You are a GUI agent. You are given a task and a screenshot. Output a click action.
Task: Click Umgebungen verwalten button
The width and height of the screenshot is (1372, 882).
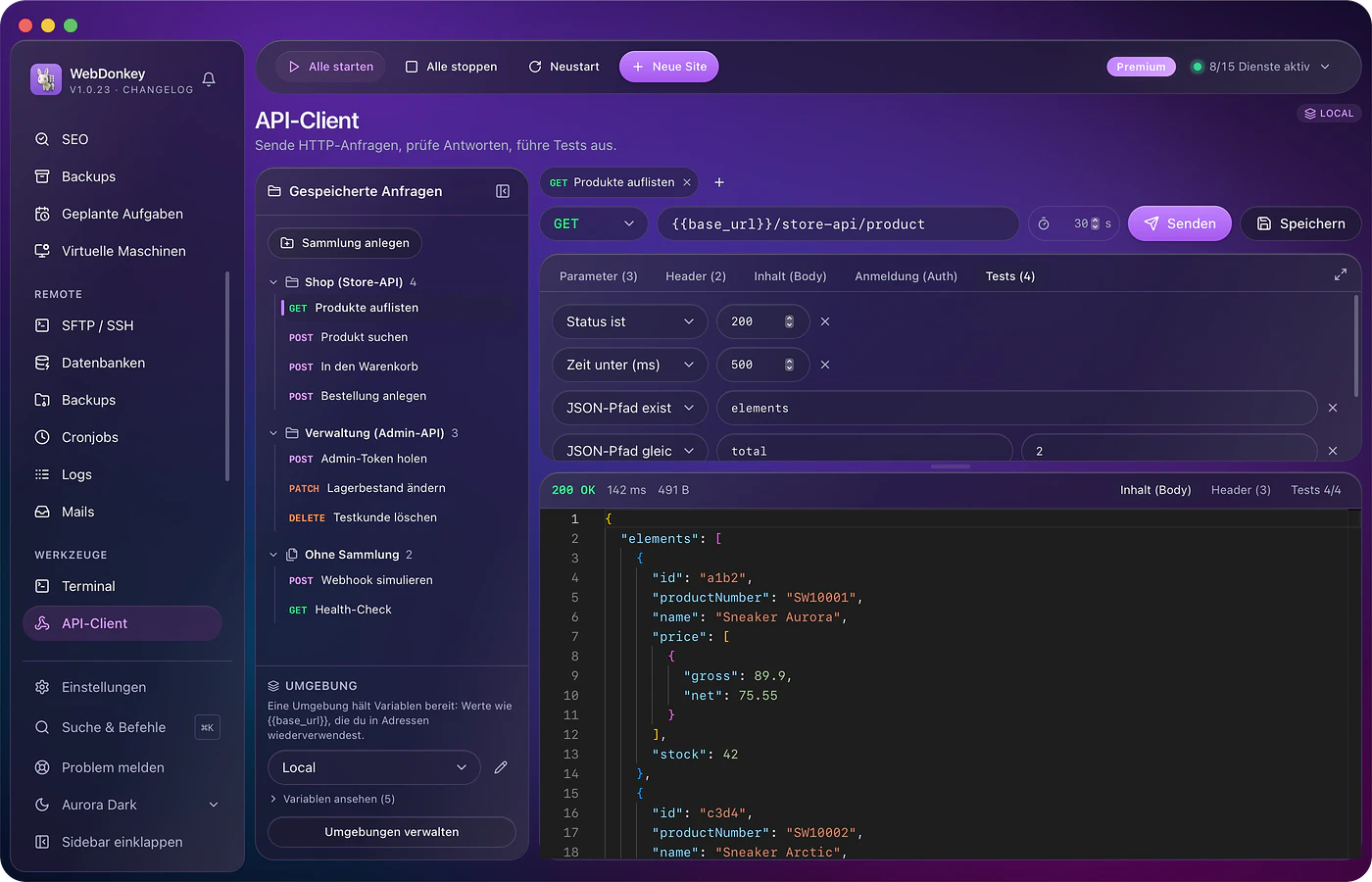click(x=392, y=832)
